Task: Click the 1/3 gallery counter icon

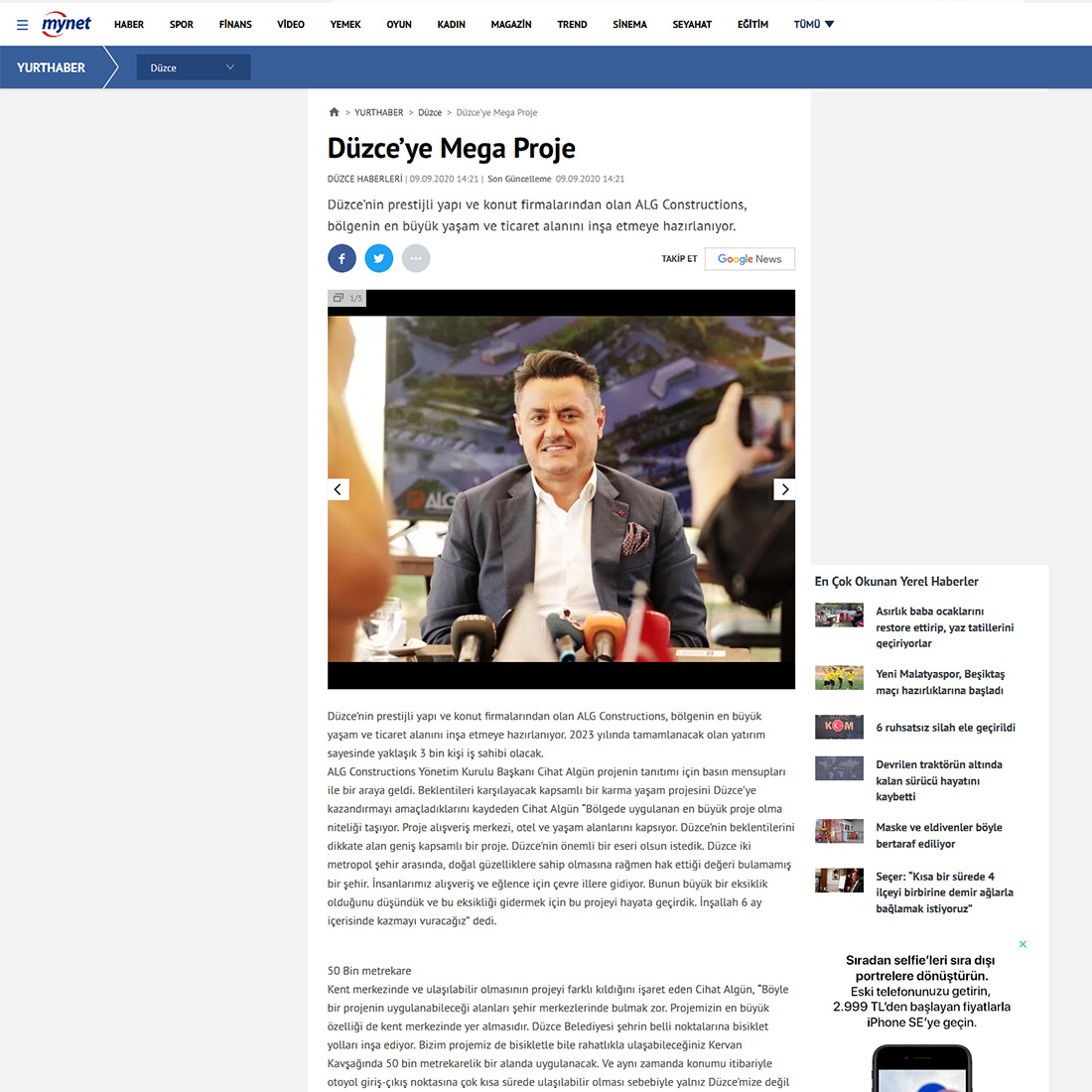Action: click(x=346, y=298)
